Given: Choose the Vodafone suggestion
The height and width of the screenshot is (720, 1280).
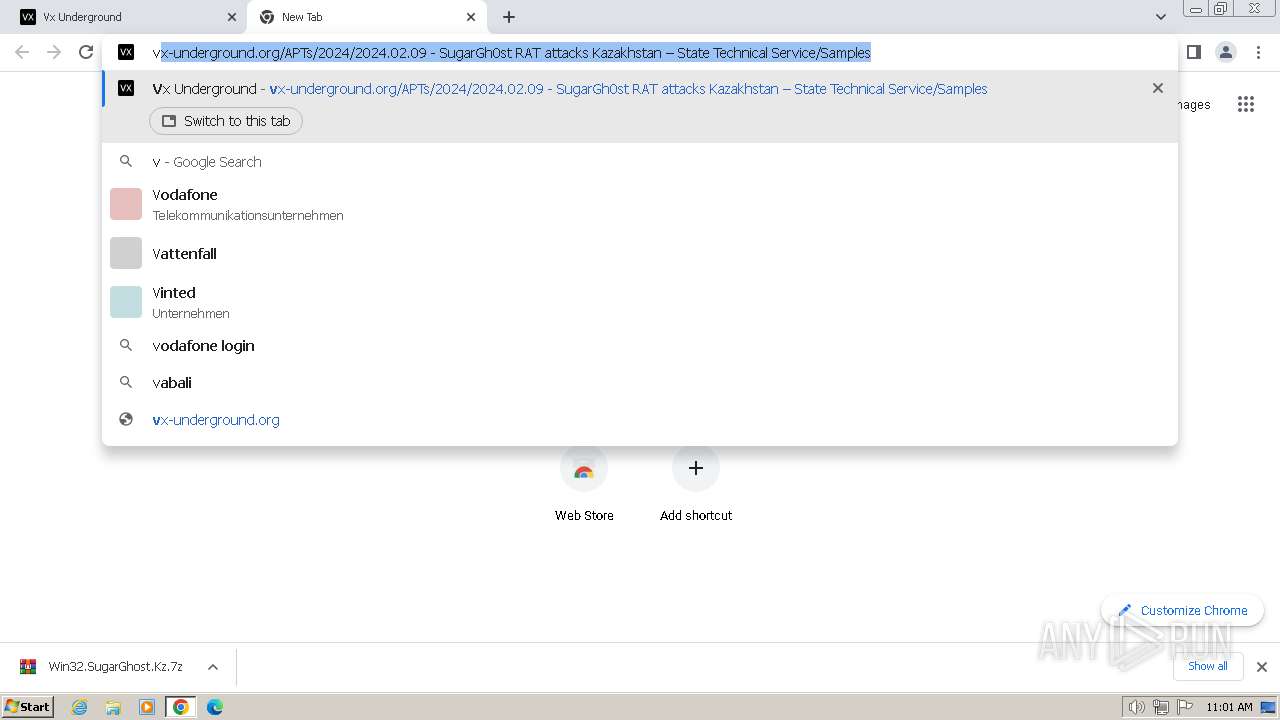Looking at the screenshot, I should (x=640, y=204).
